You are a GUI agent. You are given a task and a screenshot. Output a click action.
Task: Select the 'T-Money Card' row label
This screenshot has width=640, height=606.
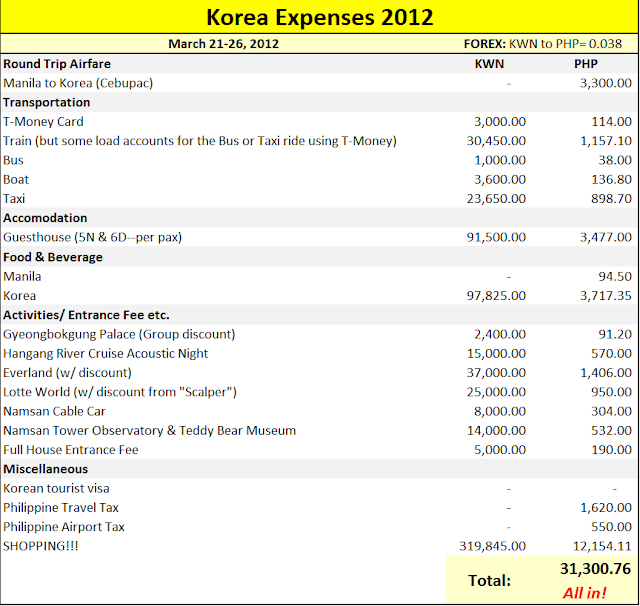(43, 122)
